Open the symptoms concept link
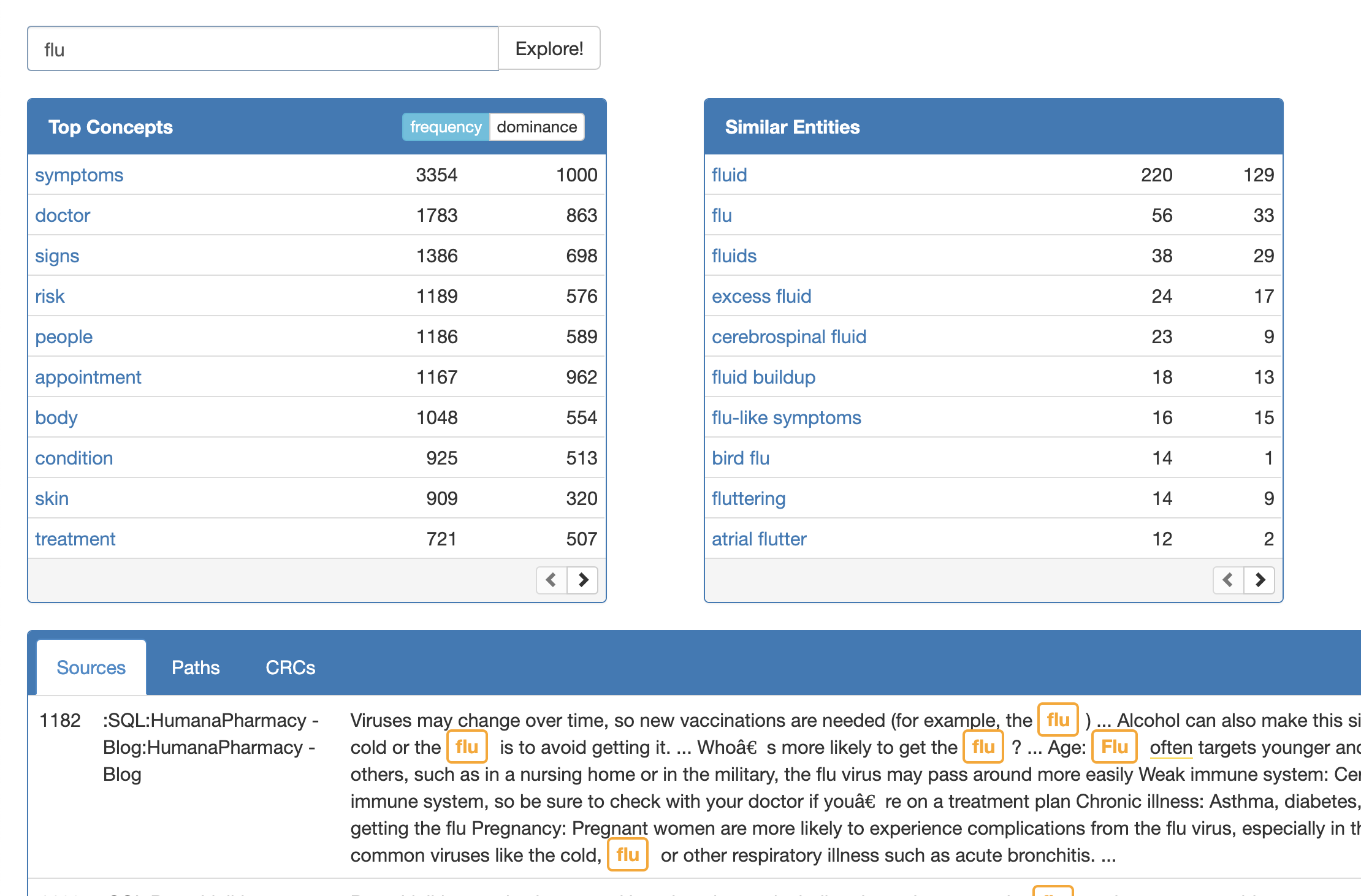 (79, 175)
